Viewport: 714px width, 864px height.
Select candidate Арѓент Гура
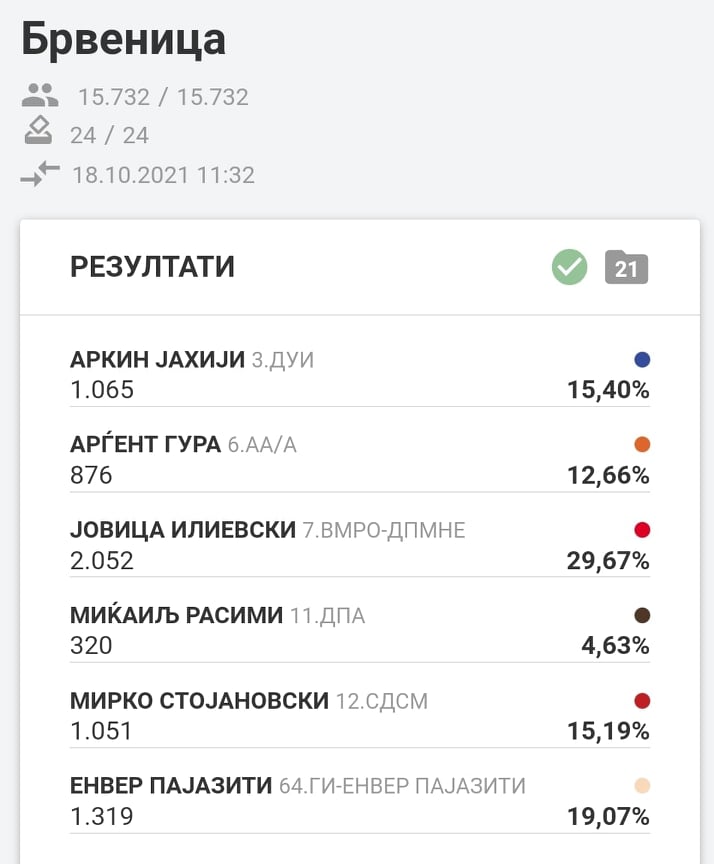click(x=146, y=445)
